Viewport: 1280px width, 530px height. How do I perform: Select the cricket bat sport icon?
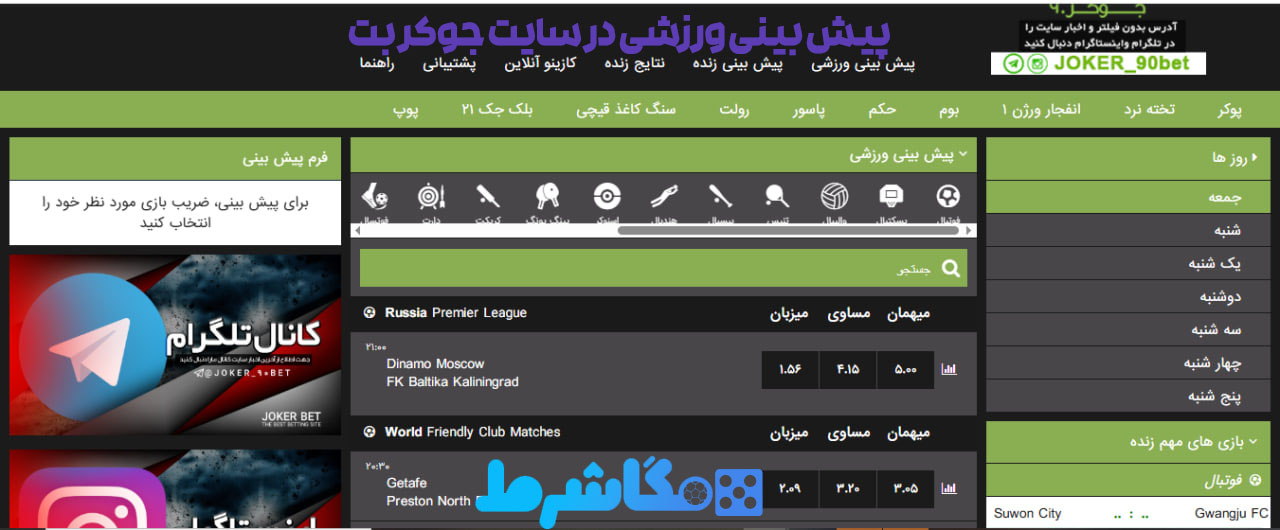click(488, 196)
